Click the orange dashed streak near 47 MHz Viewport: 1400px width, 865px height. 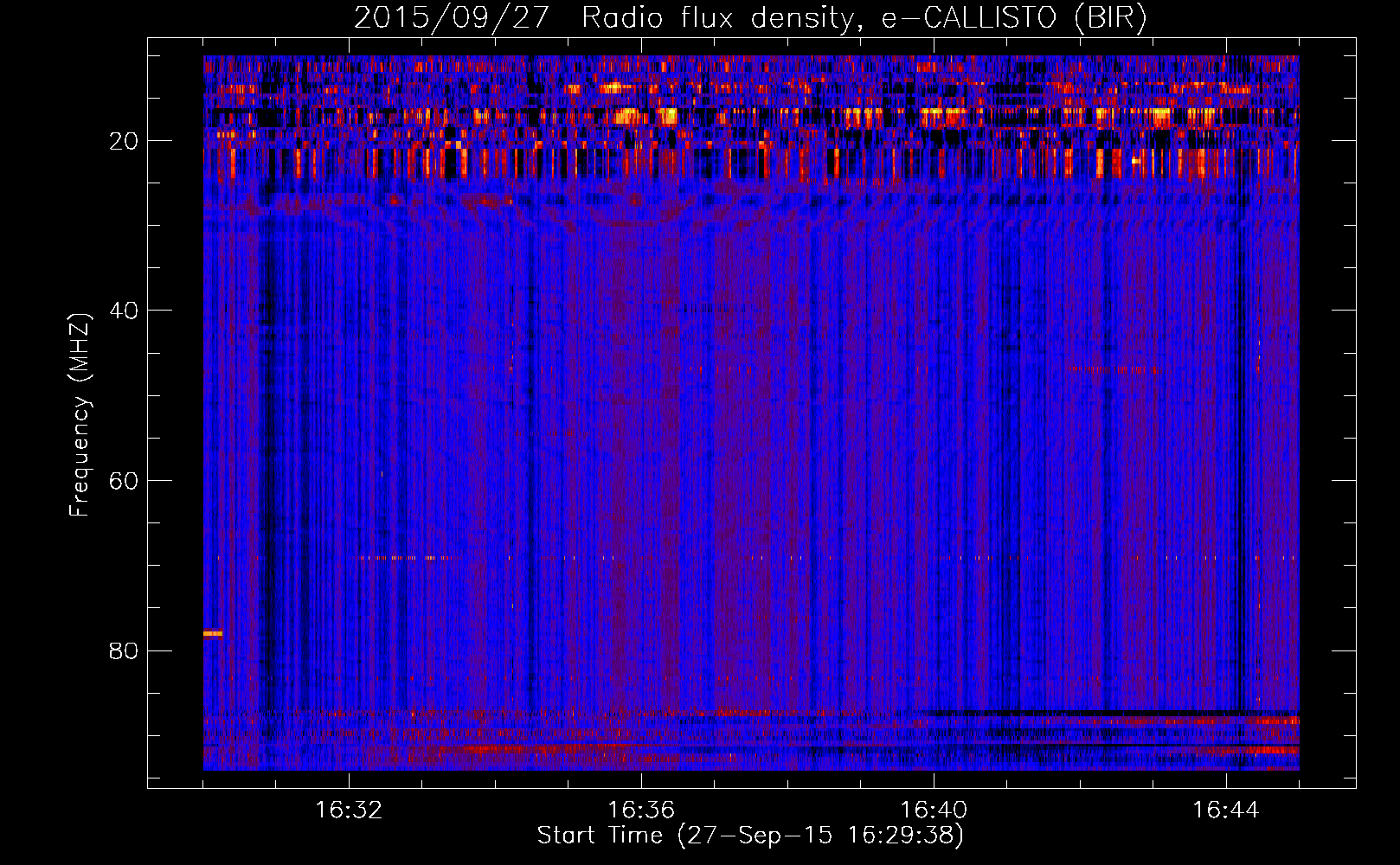coord(1114,369)
